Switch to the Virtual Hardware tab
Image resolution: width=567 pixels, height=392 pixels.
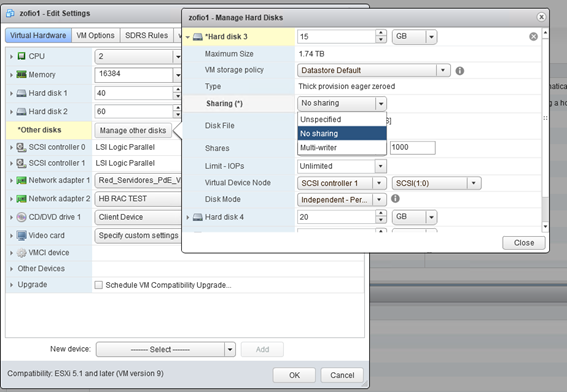click(x=38, y=35)
